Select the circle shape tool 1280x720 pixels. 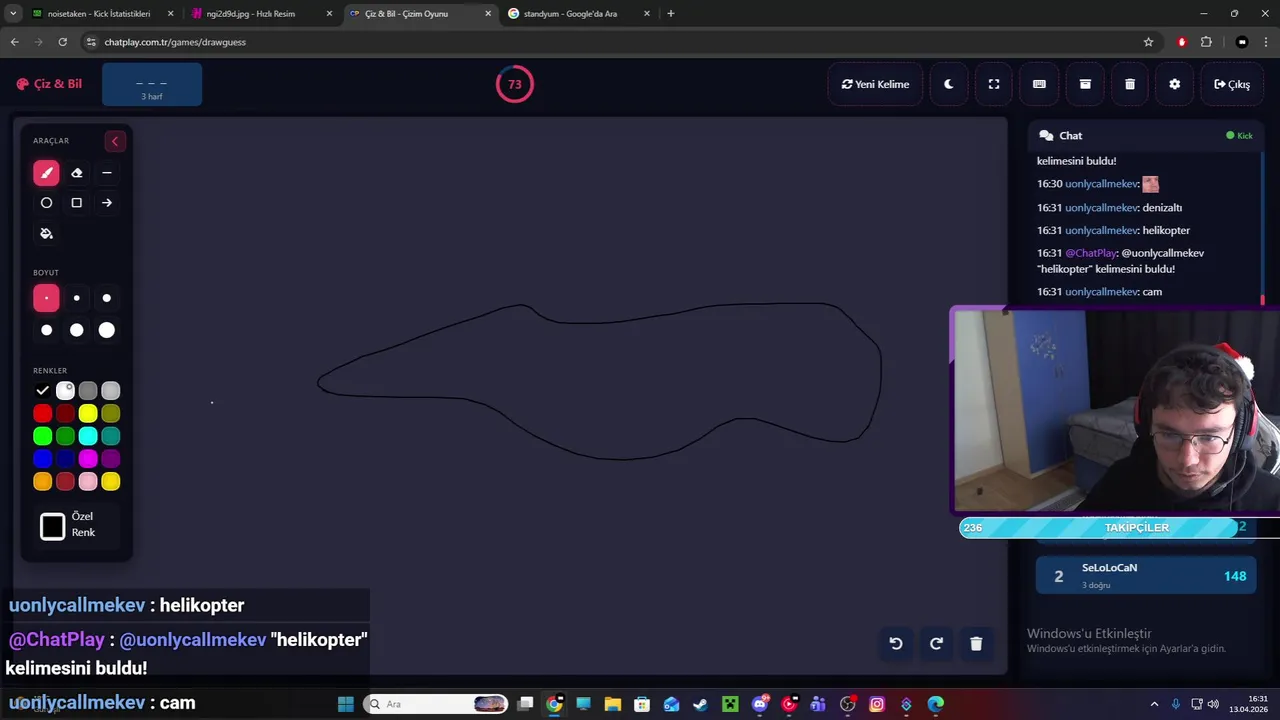pos(46,203)
